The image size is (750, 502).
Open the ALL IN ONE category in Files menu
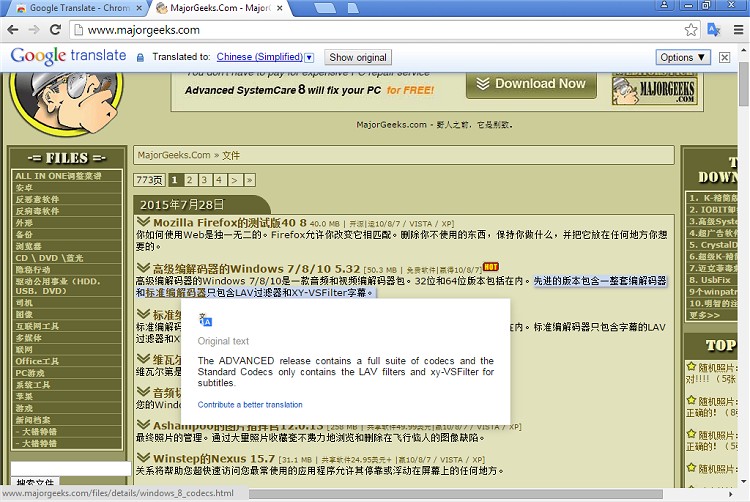[x=66, y=176]
